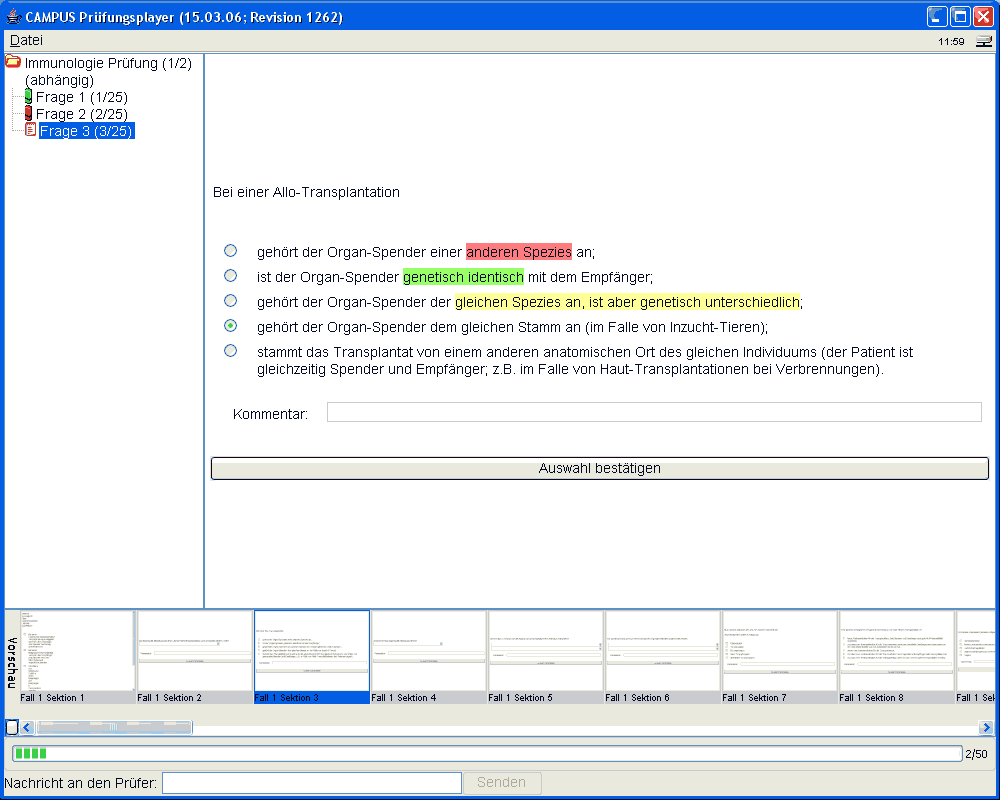Click the green status icon for Frage 1

click(x=28, y=97)
